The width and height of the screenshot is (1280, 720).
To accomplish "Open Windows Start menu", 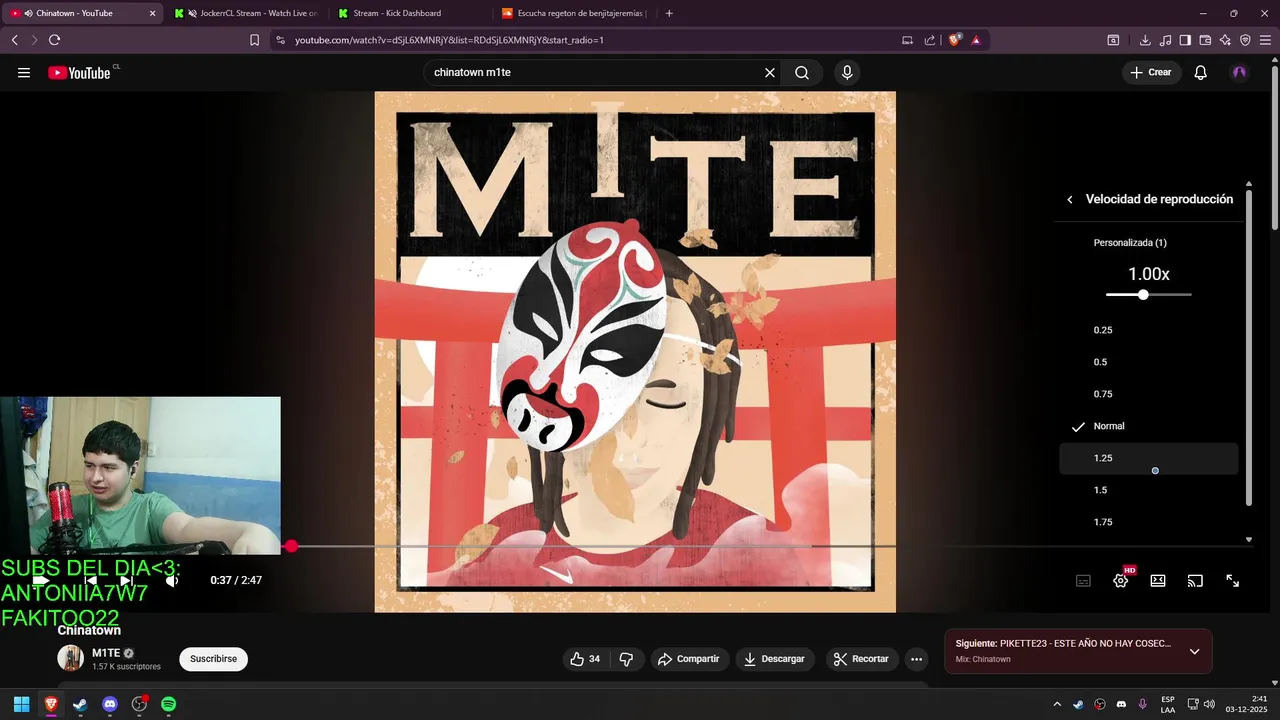I will coord(21,704).
